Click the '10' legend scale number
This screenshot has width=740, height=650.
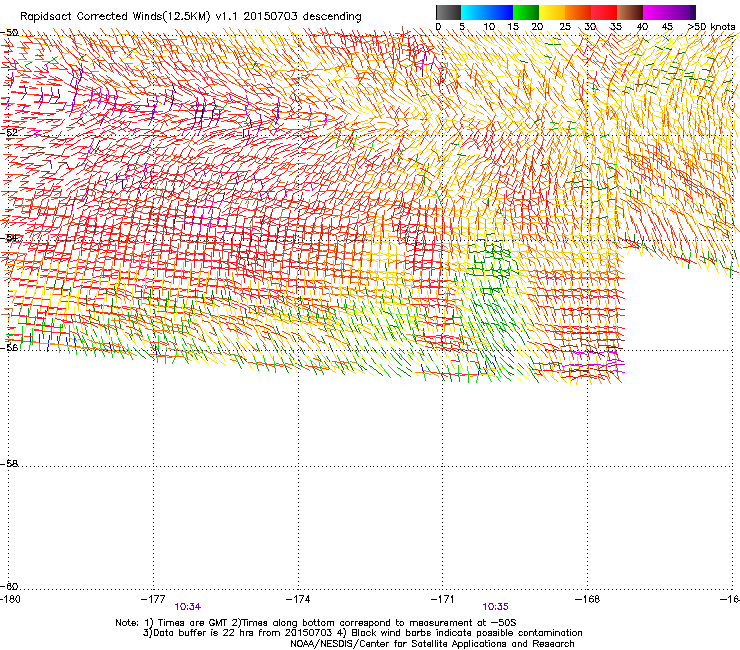pyautogui.click(x=489, y=27)
